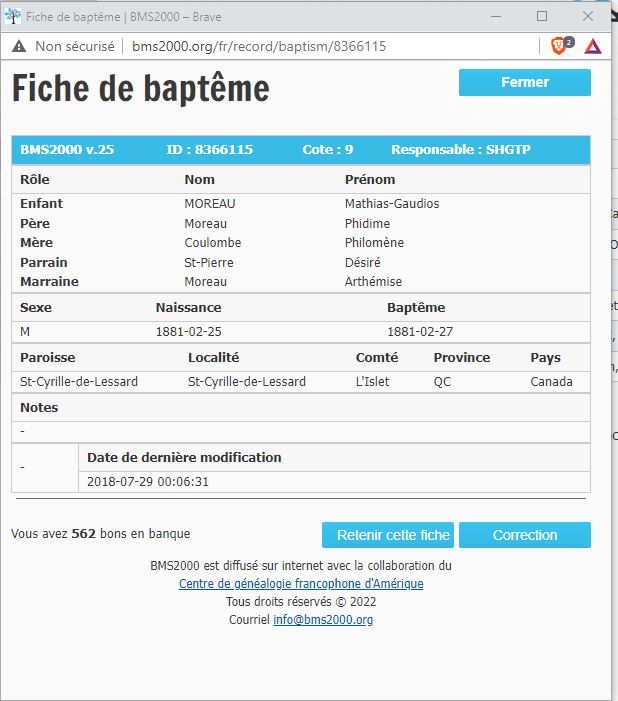This screenshot has width=618, height=701.
Task: Click godmother first name 'Arthémise'
Action: tap(373, 282)
